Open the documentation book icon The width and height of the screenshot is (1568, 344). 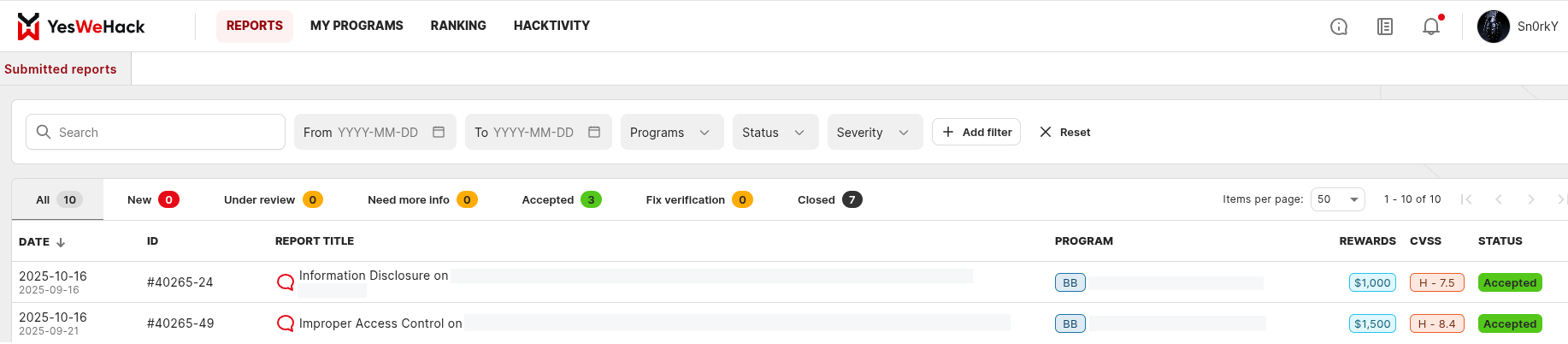point(1385,27)
